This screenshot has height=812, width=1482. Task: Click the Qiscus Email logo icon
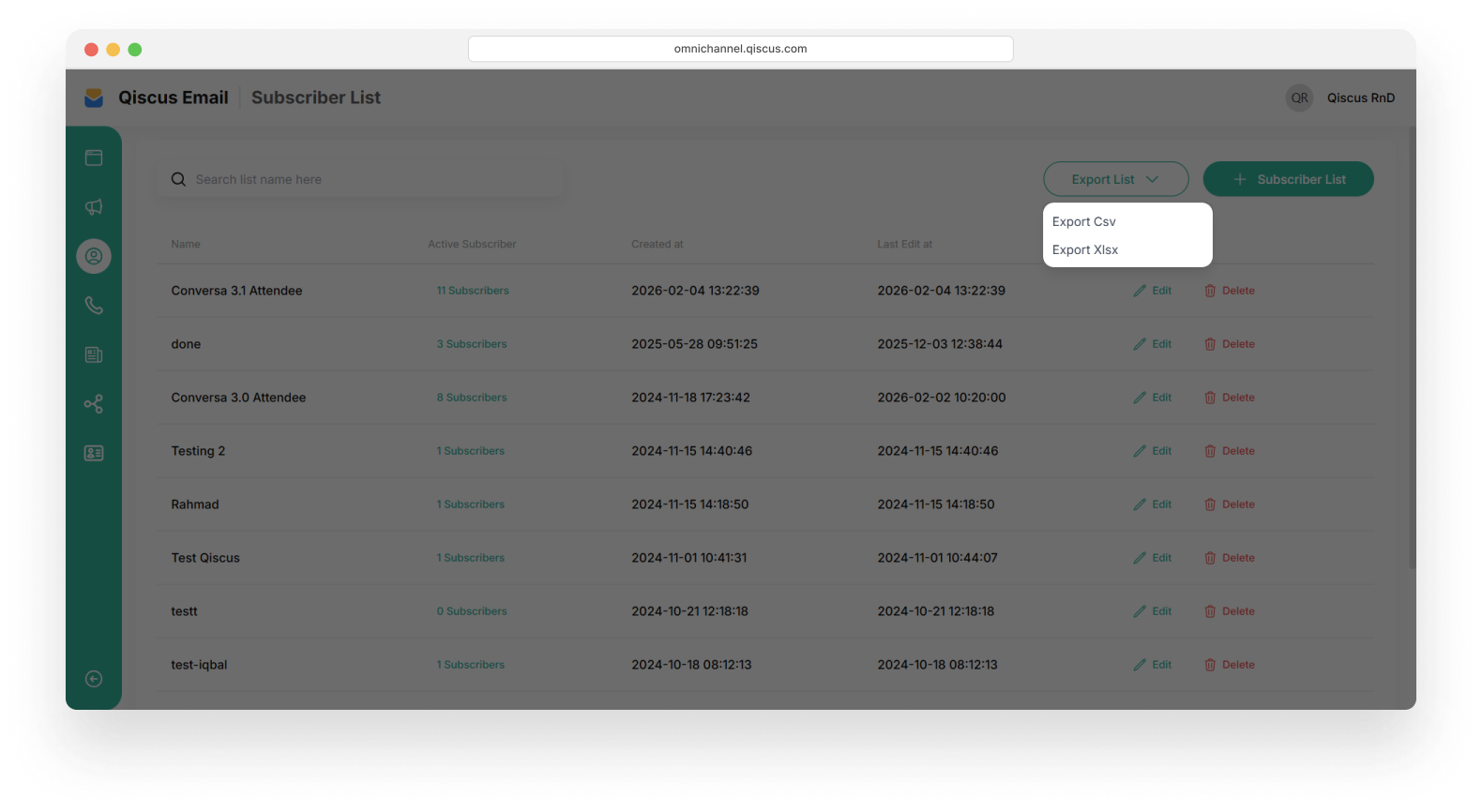94,98
